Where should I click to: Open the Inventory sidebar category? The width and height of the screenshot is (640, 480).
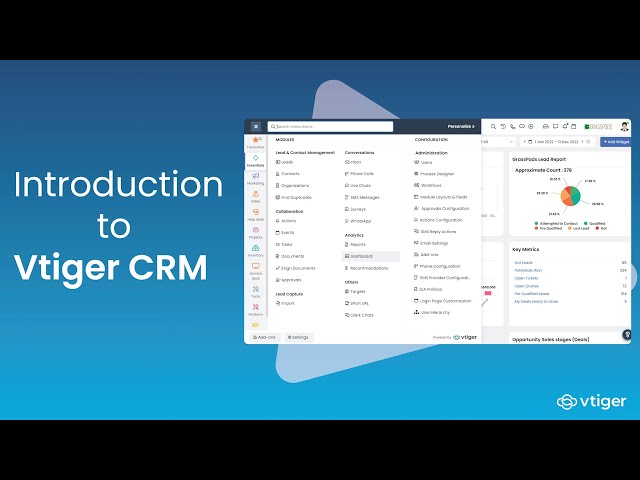tap(256, 251)
